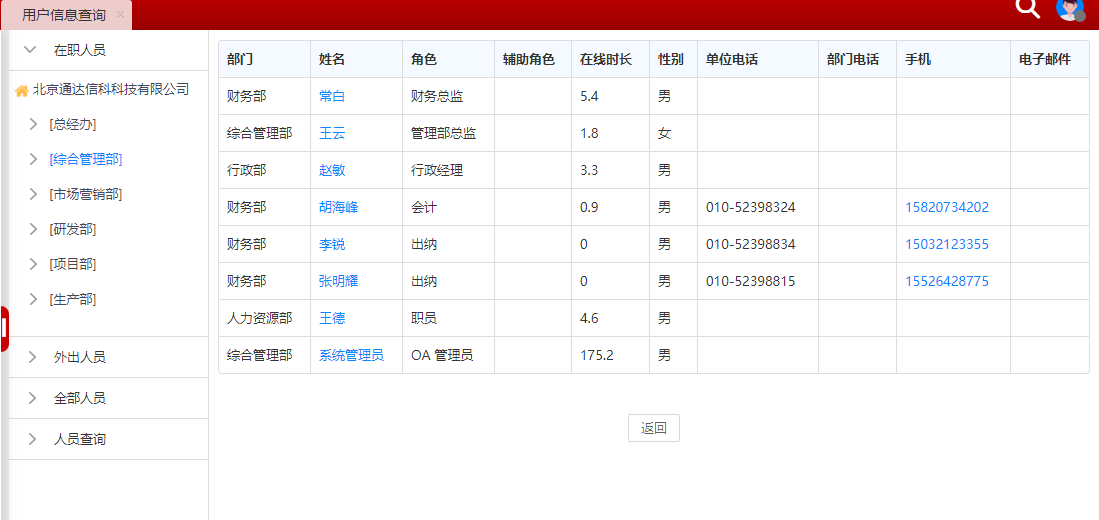Expand the [生产部] tree arrow
The height and width of the screenshot is (520, 1099).
pos(33,299)
